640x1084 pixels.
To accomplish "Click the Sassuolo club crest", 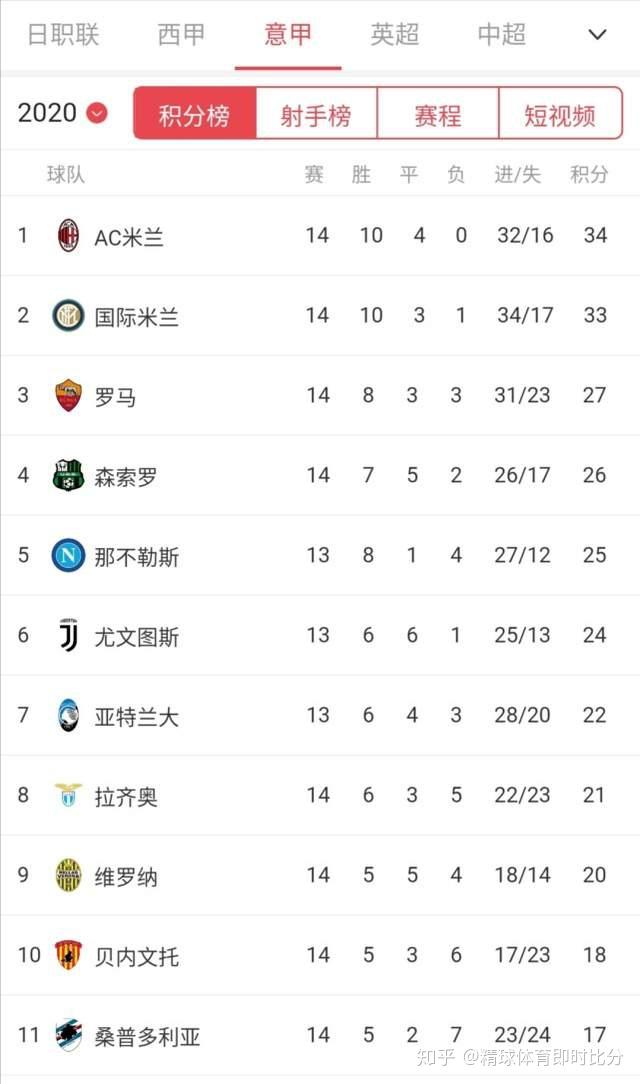I will coord(68,476).
